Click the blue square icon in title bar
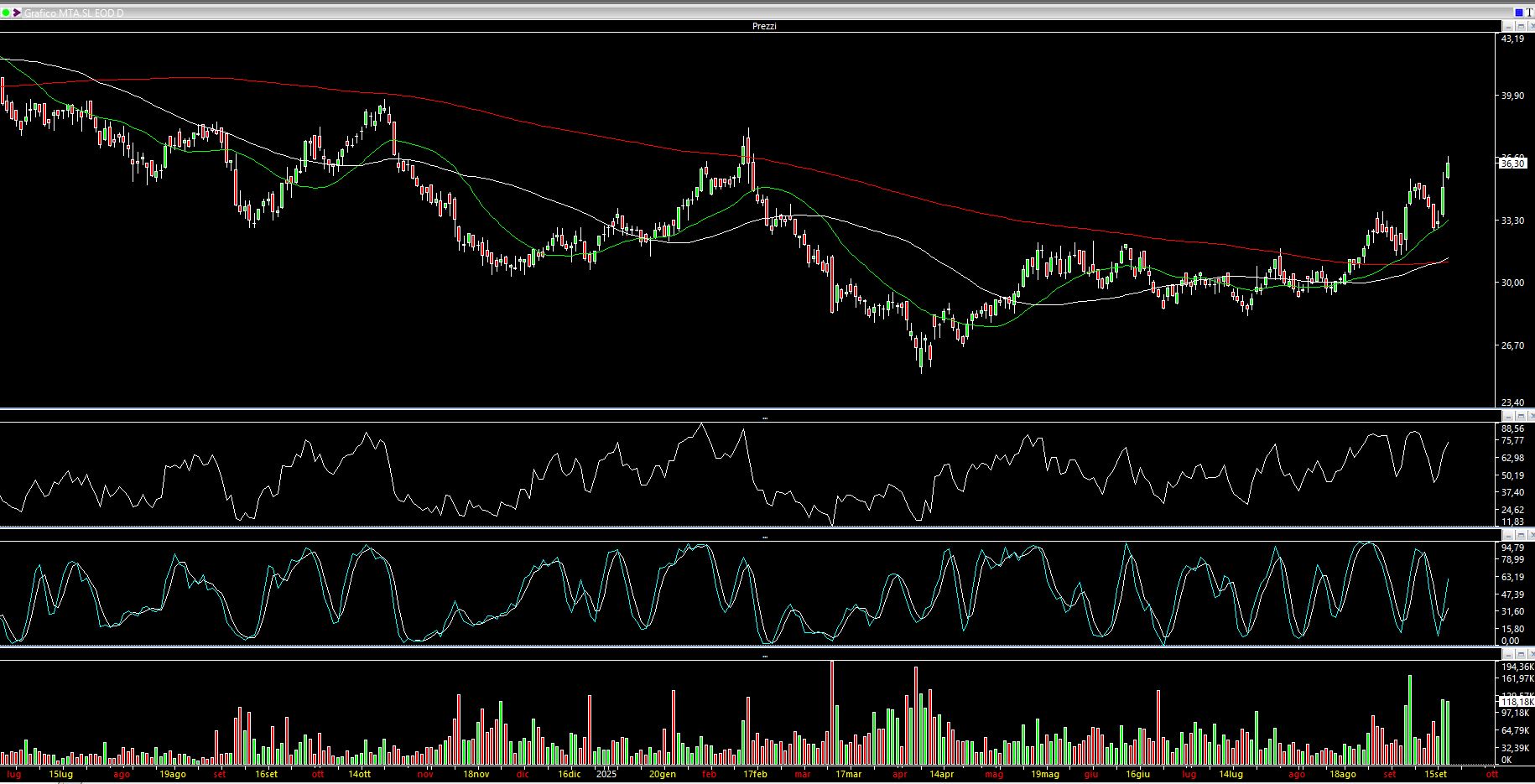The height and width of the screenshot is (784, 1535). coord(1519,13)
